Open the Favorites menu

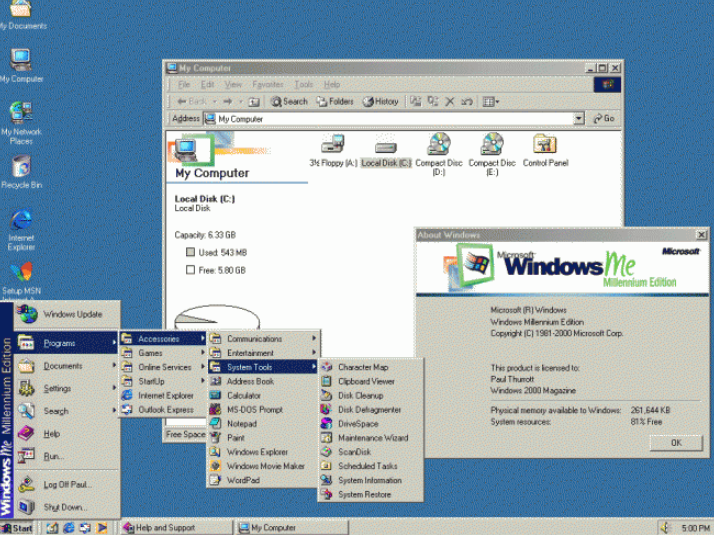[x=268, y=84]
